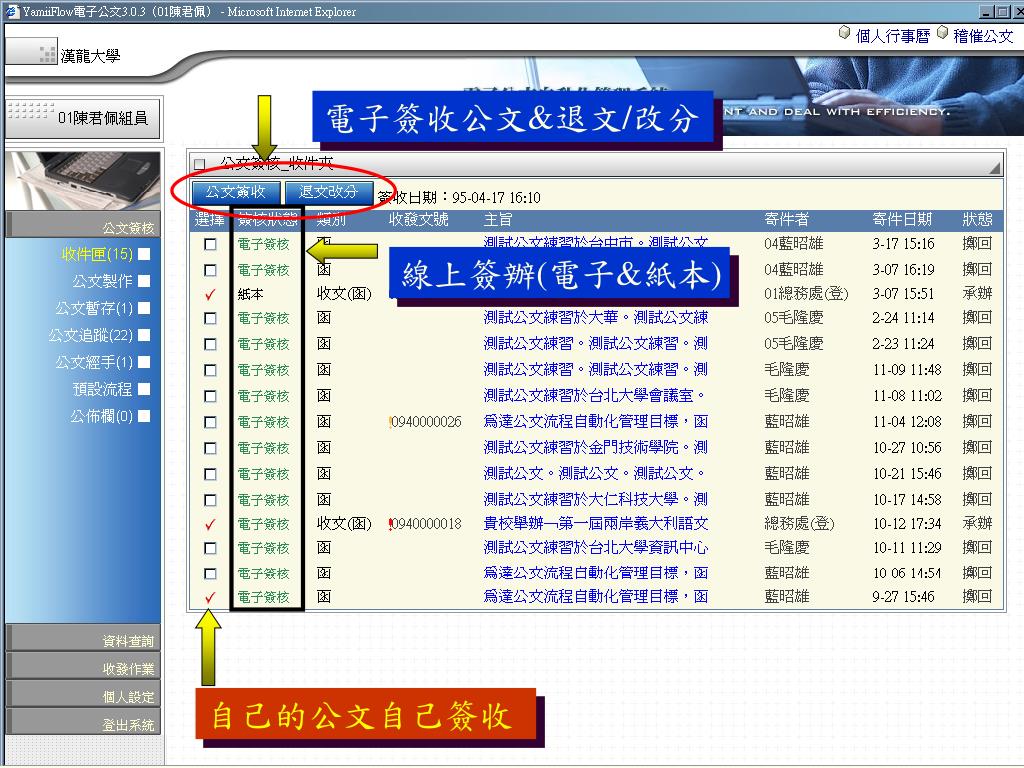Click white square icon next to 公文追蹤(22)

(144, 335)
